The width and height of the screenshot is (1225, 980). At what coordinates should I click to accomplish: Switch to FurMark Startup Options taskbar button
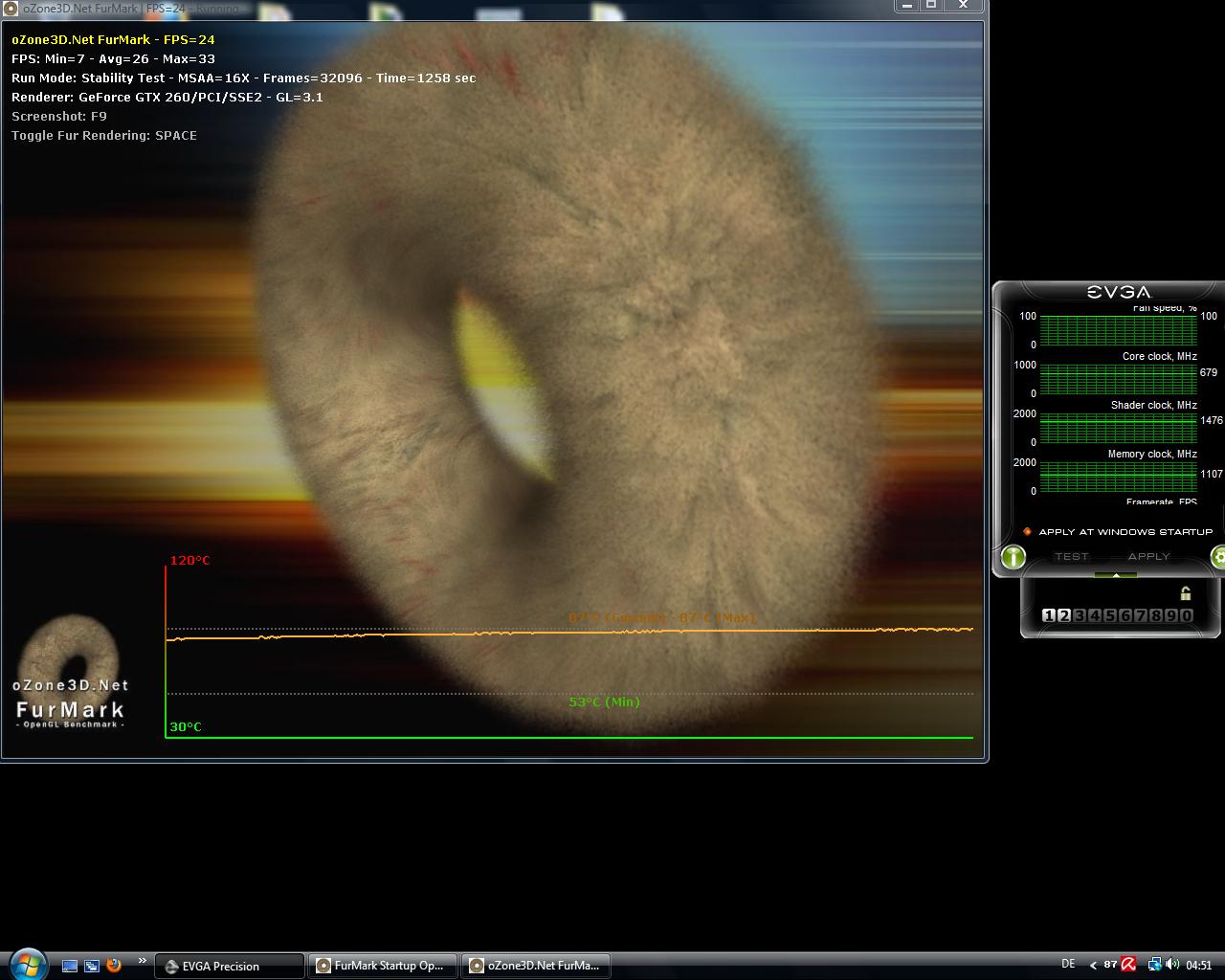(x=382, y=966)
